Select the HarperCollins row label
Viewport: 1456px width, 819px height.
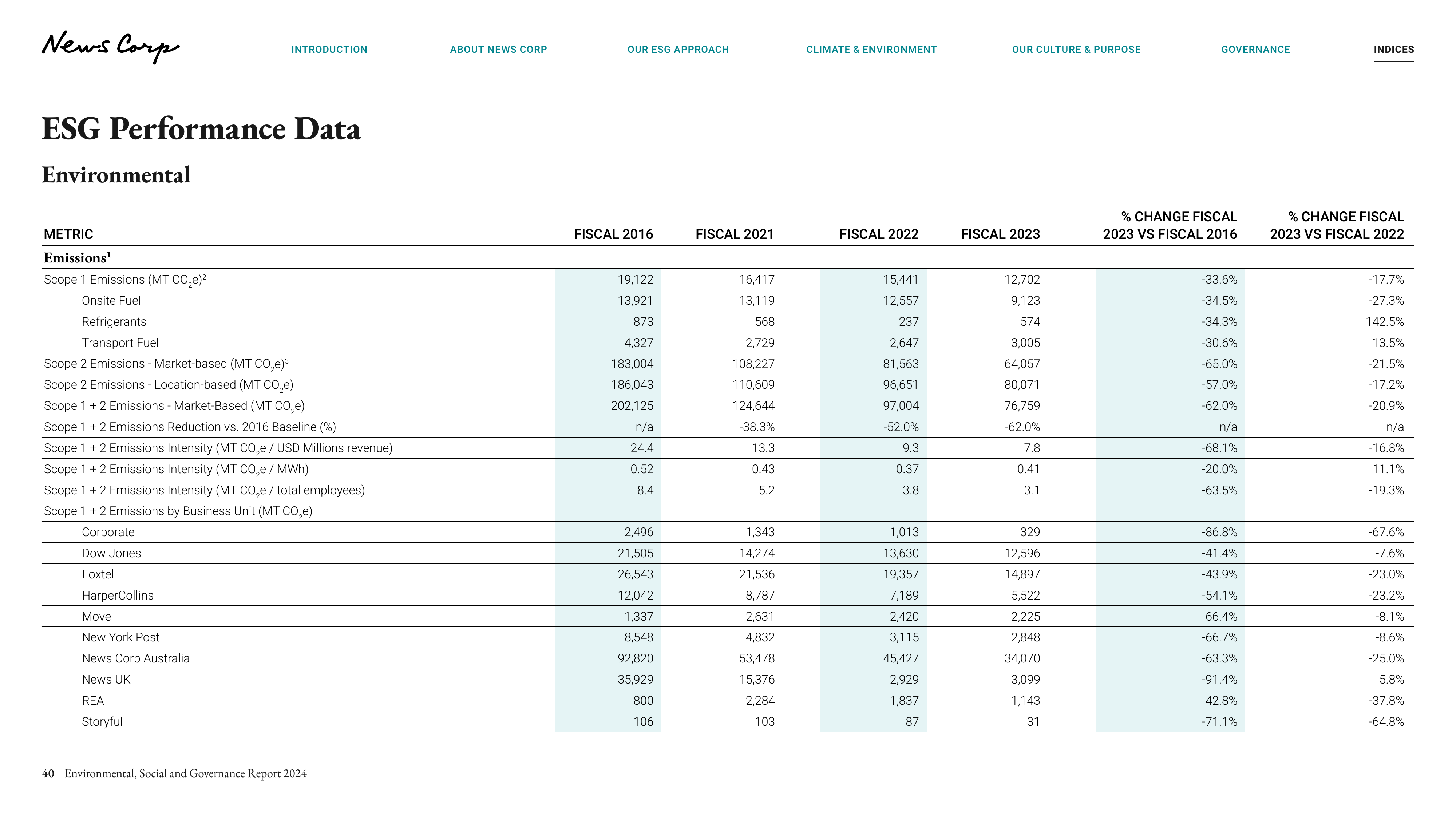(118, 595)
